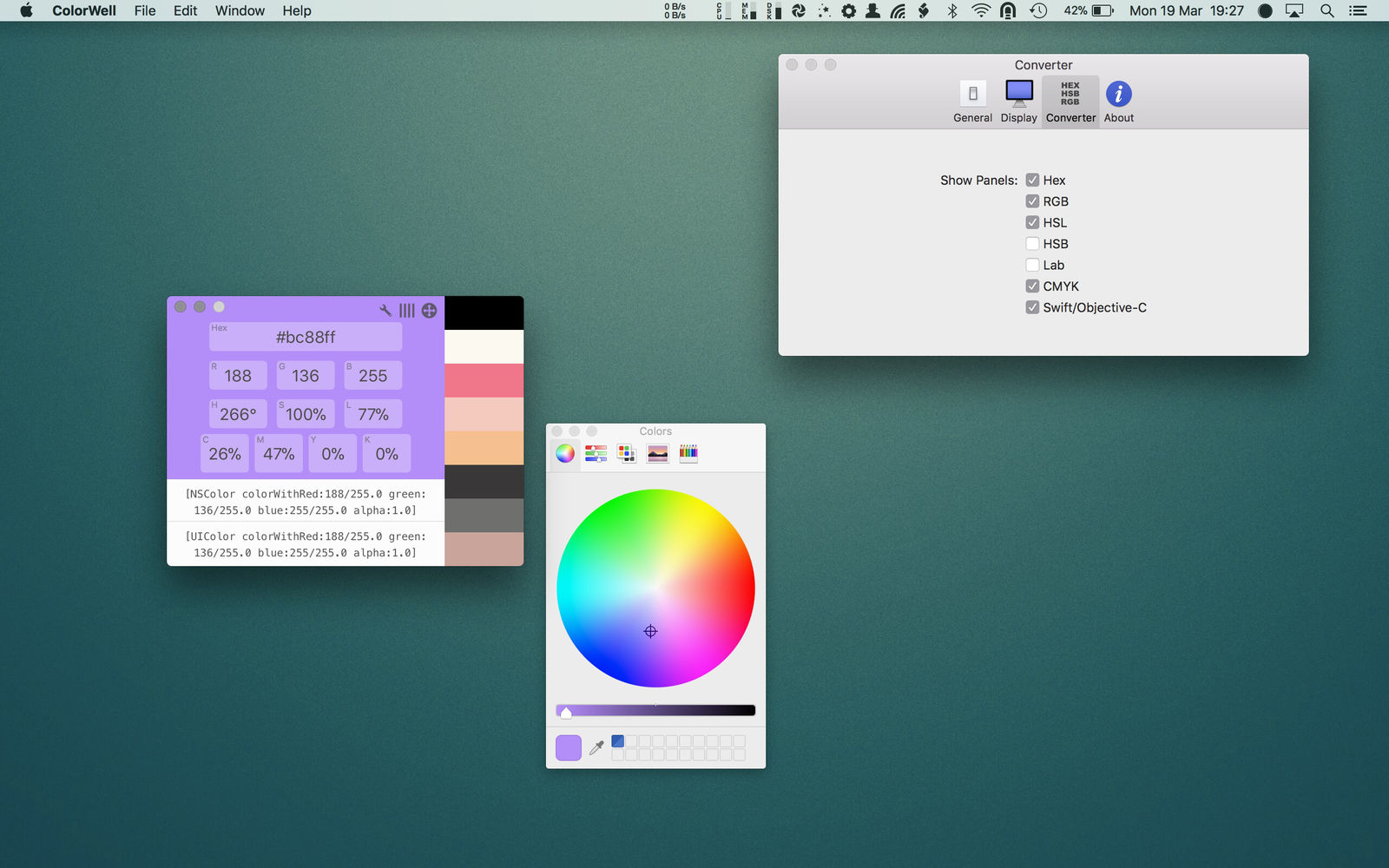Click the battery status indicator
Screen dimensions: 1389x868
[1089, 10]
